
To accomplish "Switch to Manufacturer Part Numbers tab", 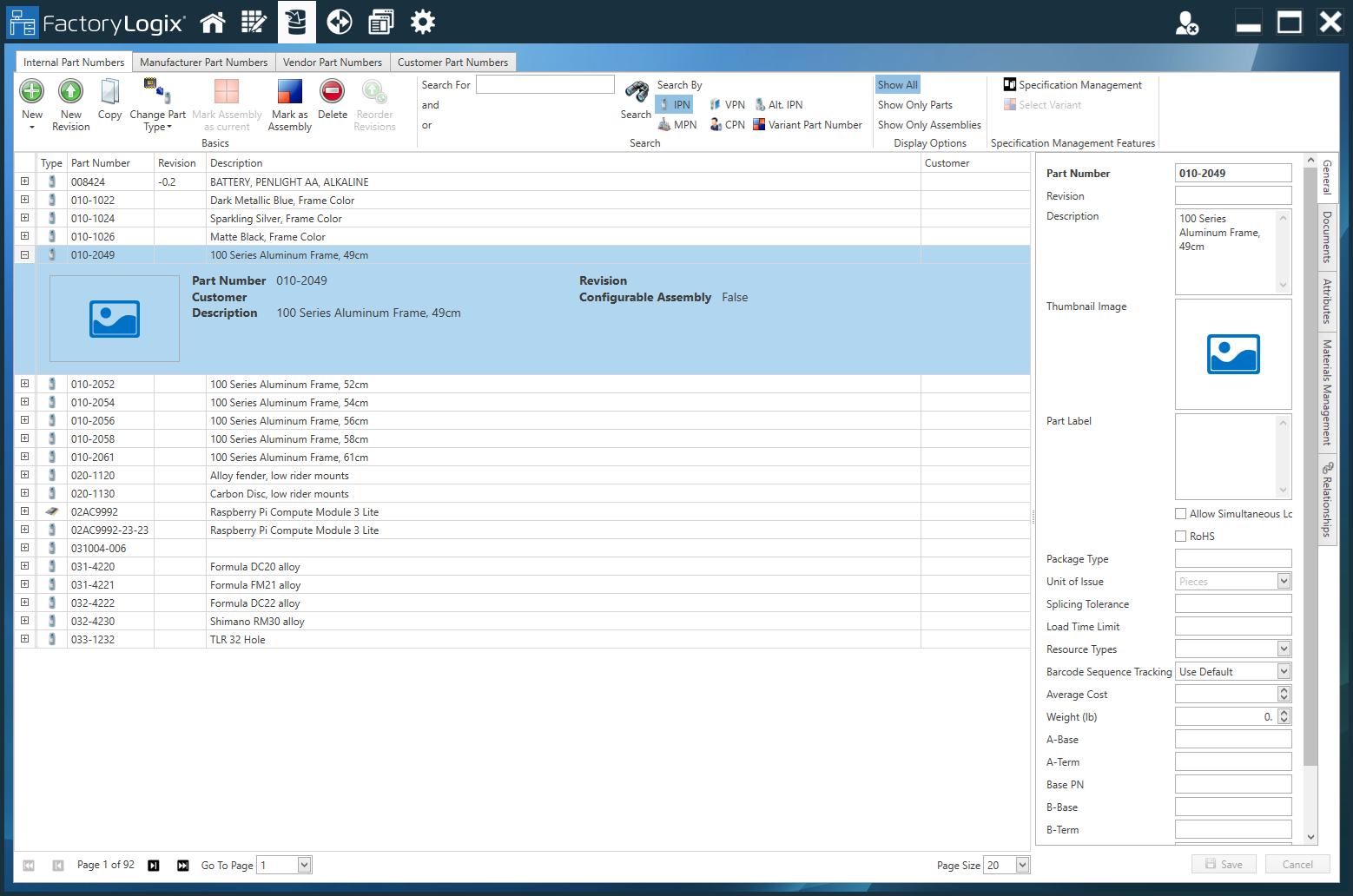I will point(203,63).
